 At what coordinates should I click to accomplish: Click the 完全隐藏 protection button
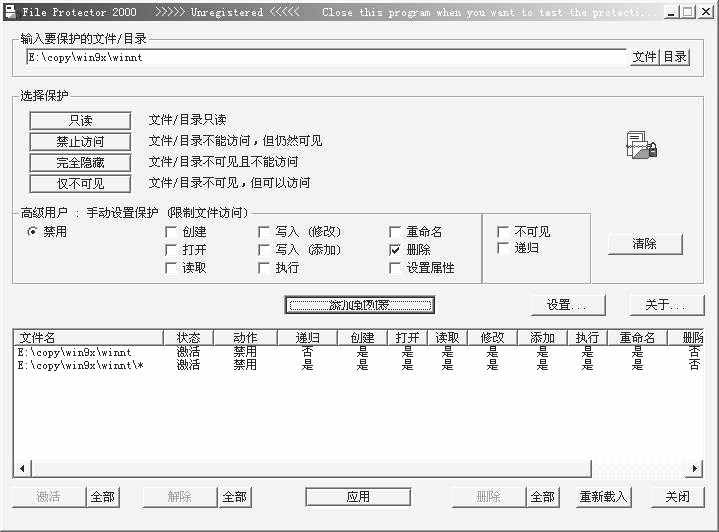pyautogui.click(x=80, y=163)
